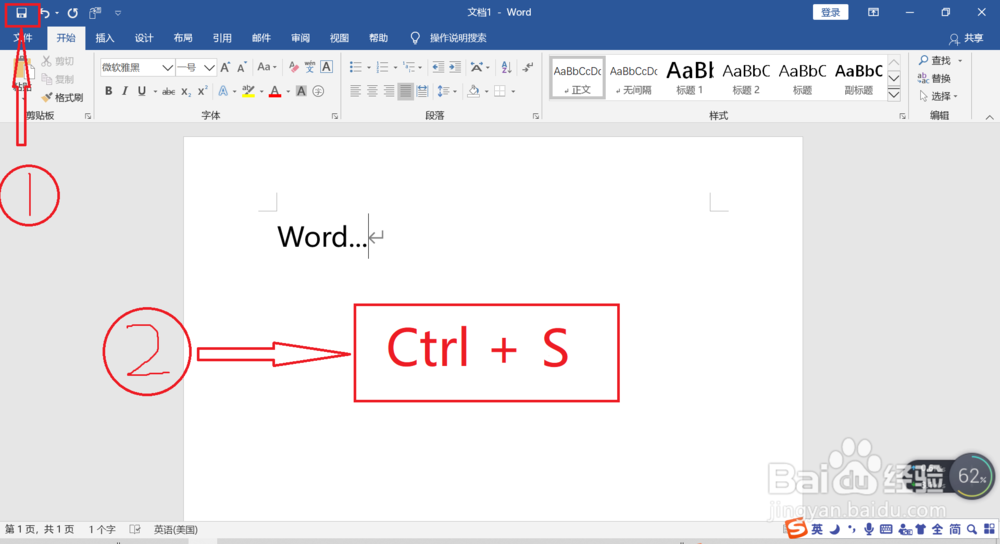The width and height of the screenshot is (1000, 544).
Task: Insert enclosed character (字 in circle) icon
Action: tap(318, 91)
